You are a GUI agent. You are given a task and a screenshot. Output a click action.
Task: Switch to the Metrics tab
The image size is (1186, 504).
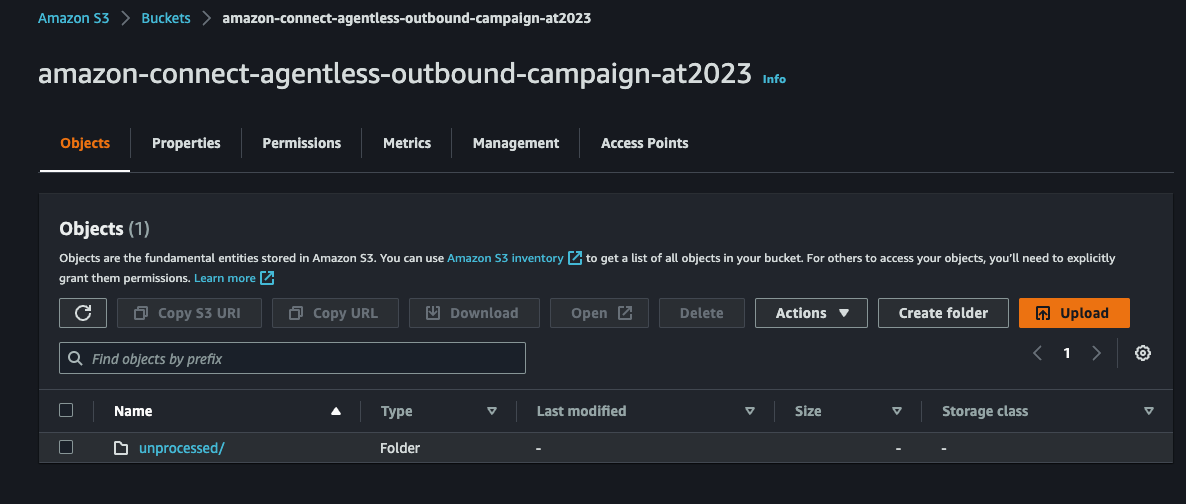pos(407,143)
